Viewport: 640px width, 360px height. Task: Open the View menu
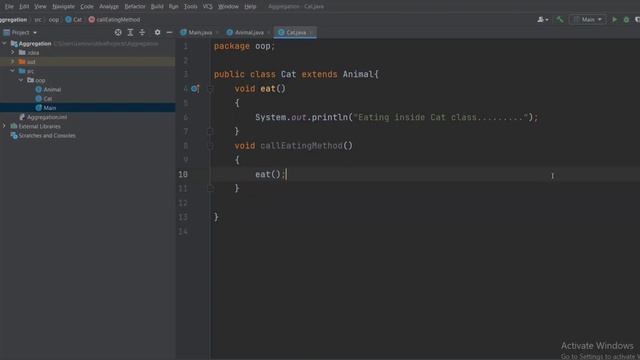point(40,7)
